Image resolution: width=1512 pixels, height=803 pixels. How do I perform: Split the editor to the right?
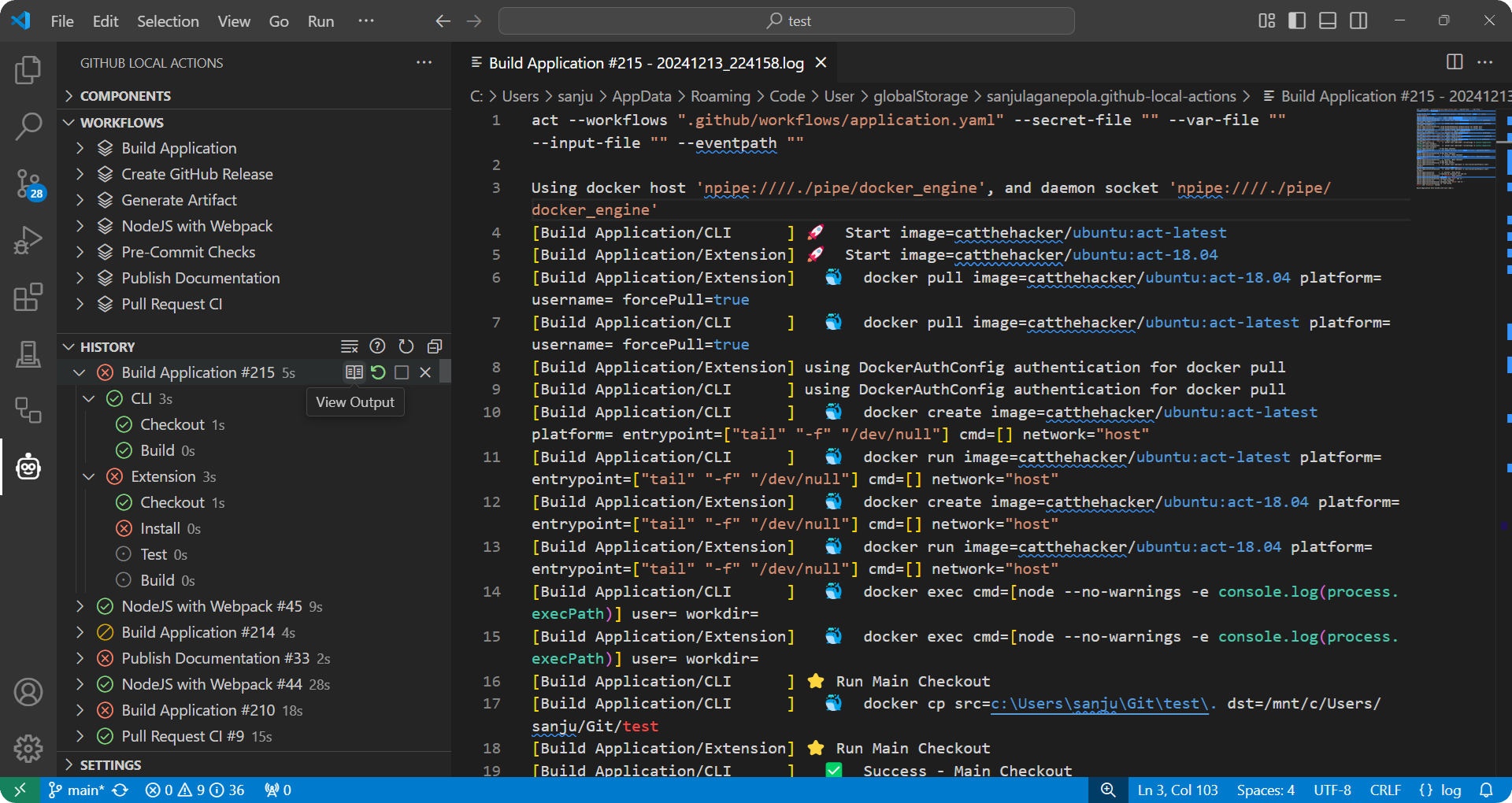click(x=1455, y=62)
